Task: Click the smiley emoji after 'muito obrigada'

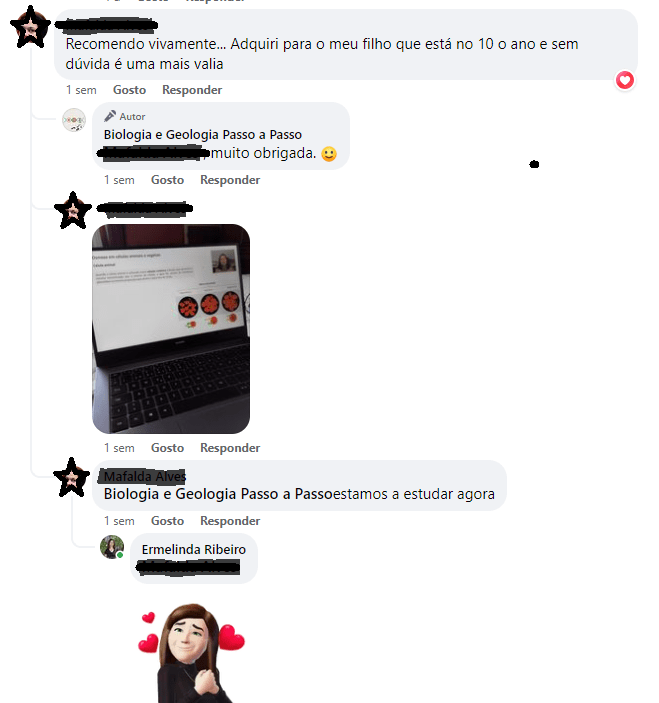Action: (x=329, y=154)
